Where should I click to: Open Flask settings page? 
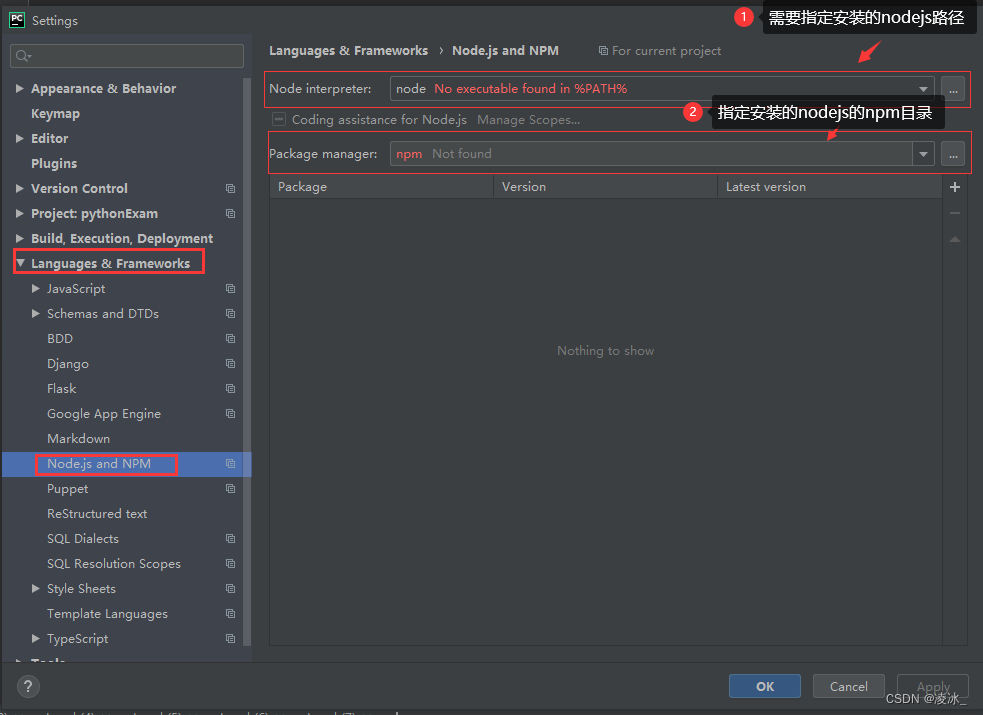pyautogui.click(x=61, y=389)
